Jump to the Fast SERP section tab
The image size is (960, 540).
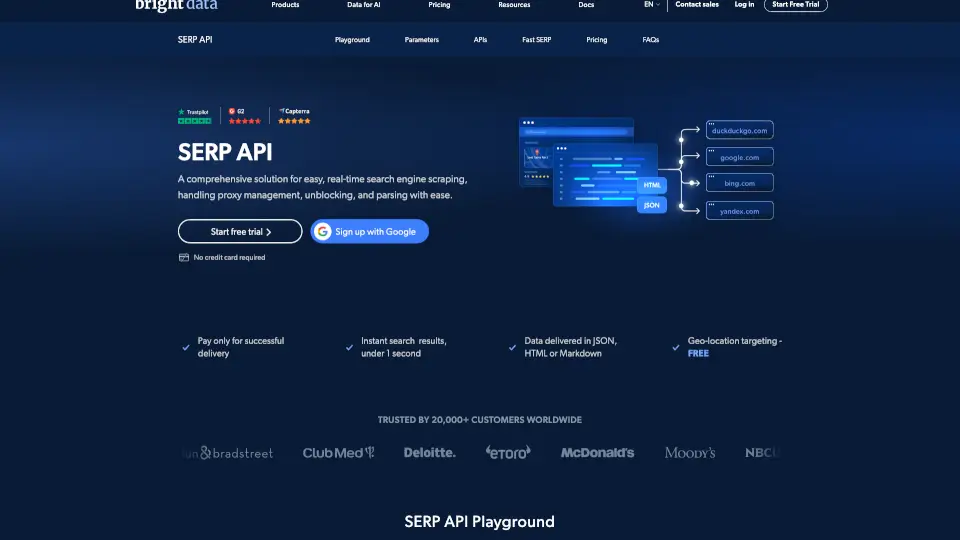point(536,40)
